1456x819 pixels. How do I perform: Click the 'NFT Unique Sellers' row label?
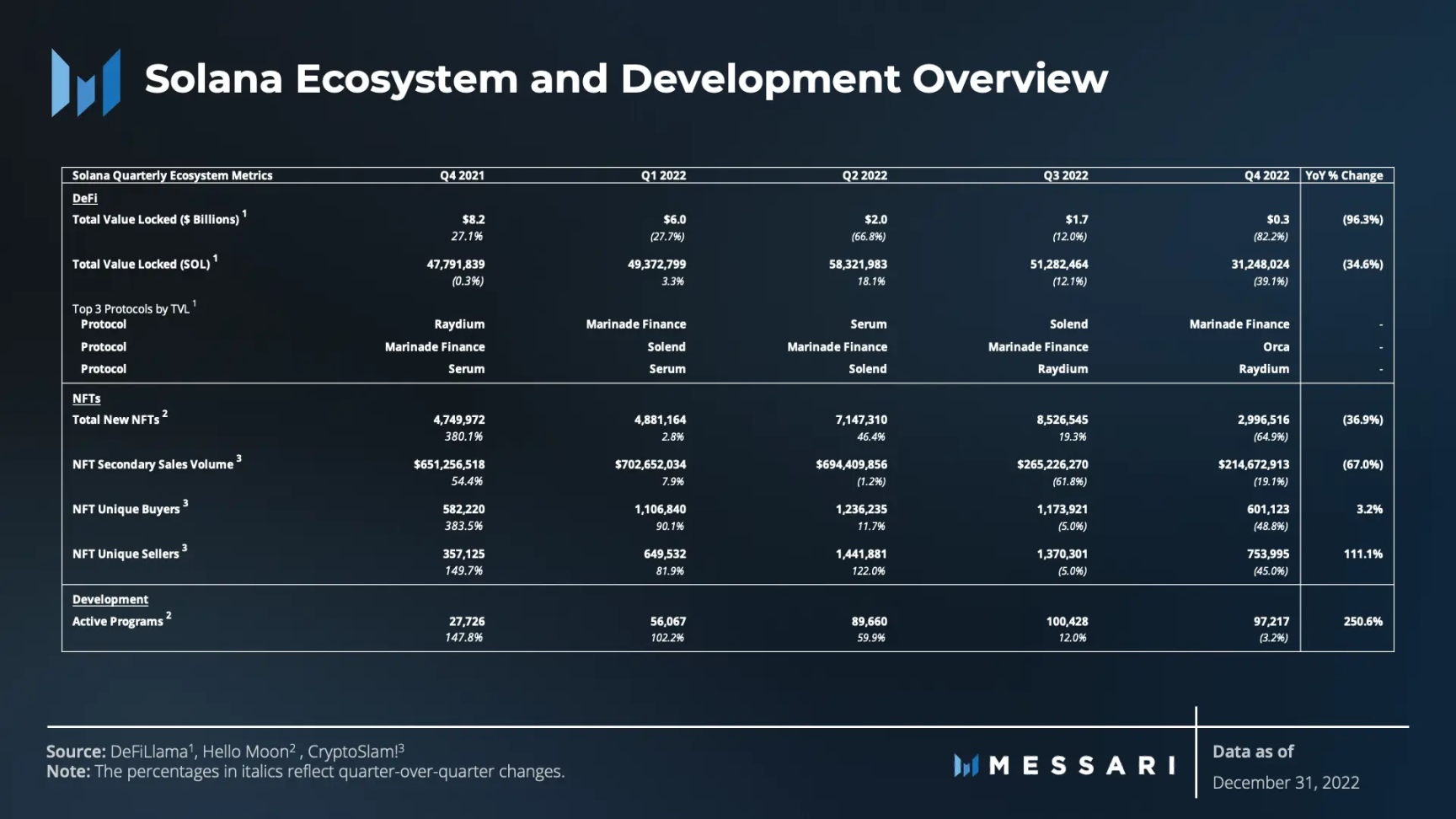click(x=130, y=552)
